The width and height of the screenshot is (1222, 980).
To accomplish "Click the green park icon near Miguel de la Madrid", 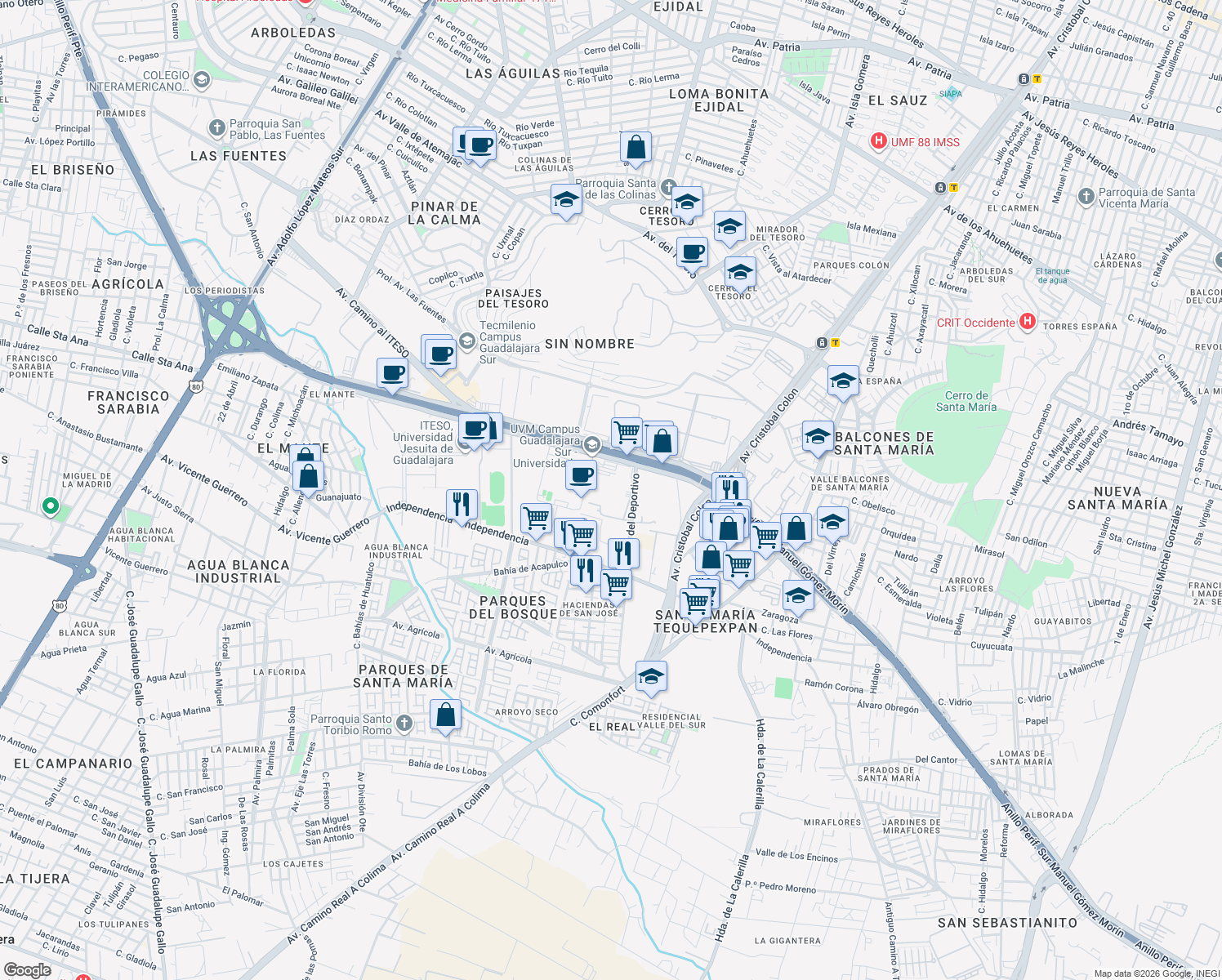I will 51,507.
